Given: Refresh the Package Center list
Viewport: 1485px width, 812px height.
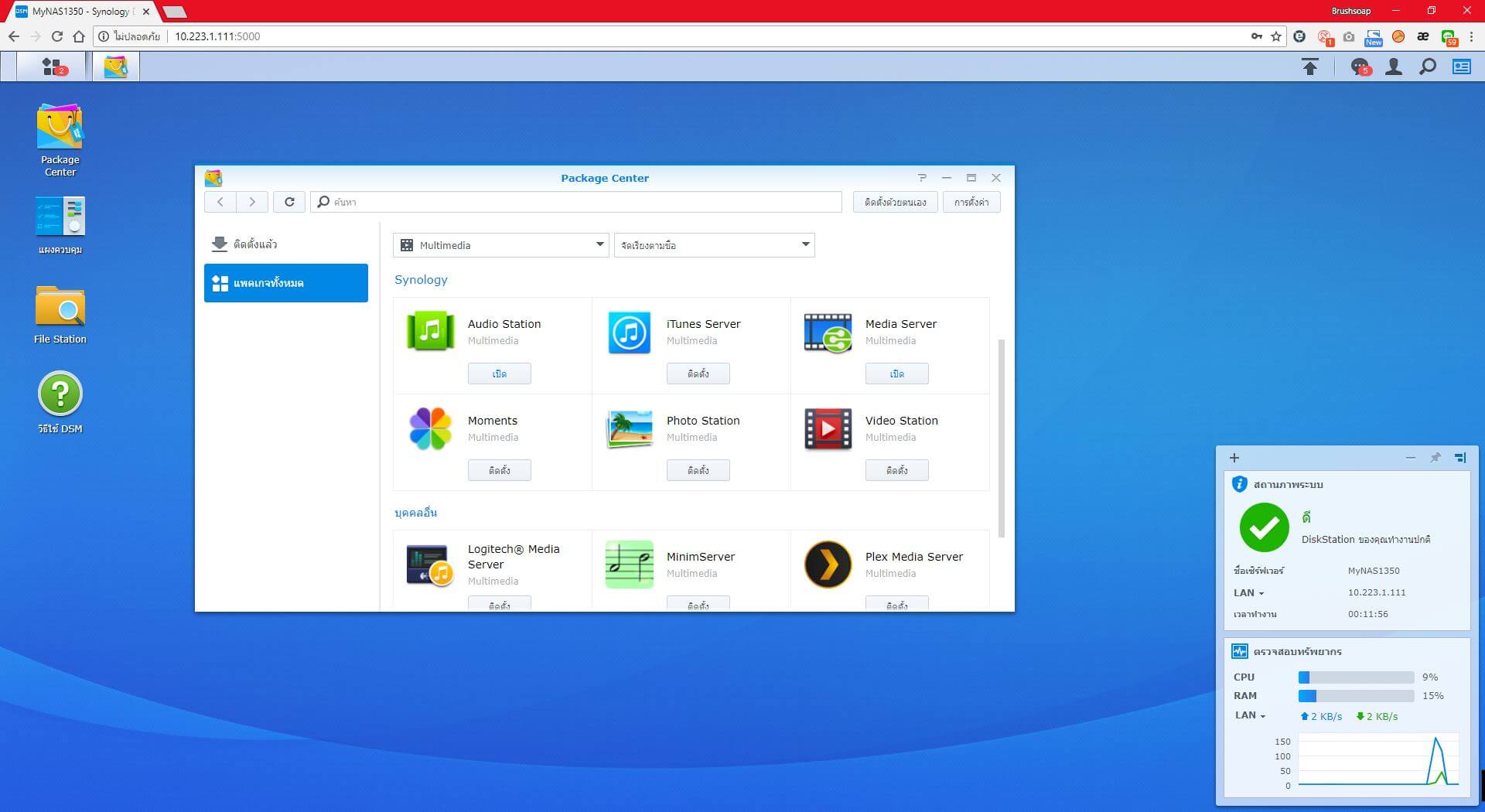Looking at the screenshot, I should point(289,202).
